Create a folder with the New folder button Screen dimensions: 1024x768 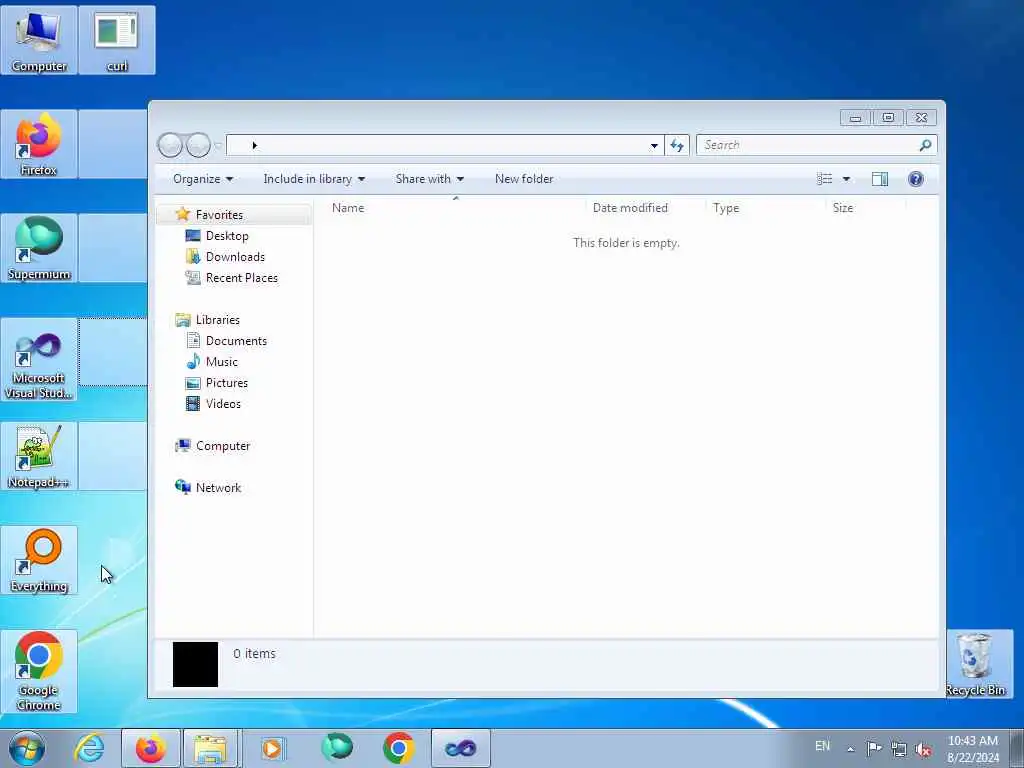point(524,179)
